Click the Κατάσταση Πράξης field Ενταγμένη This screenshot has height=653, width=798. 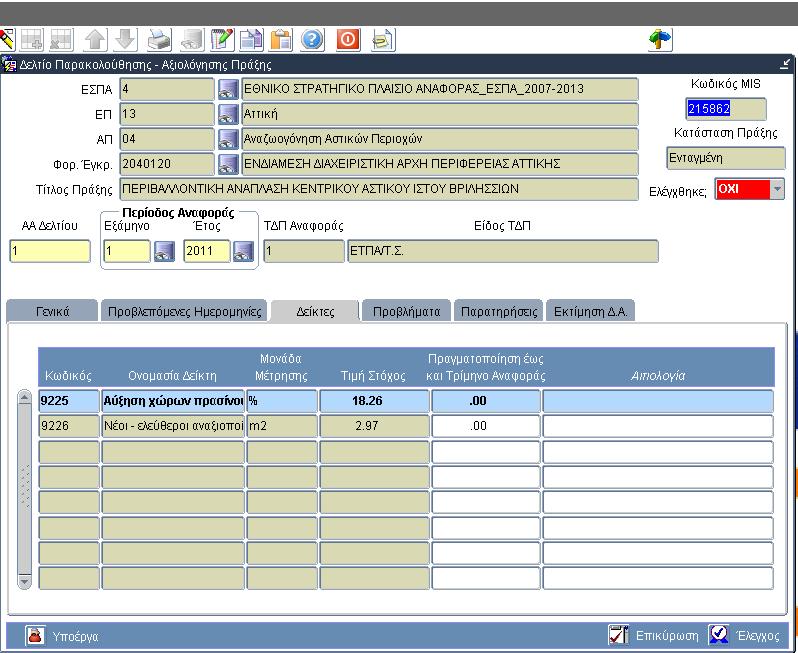pos(726,158)
